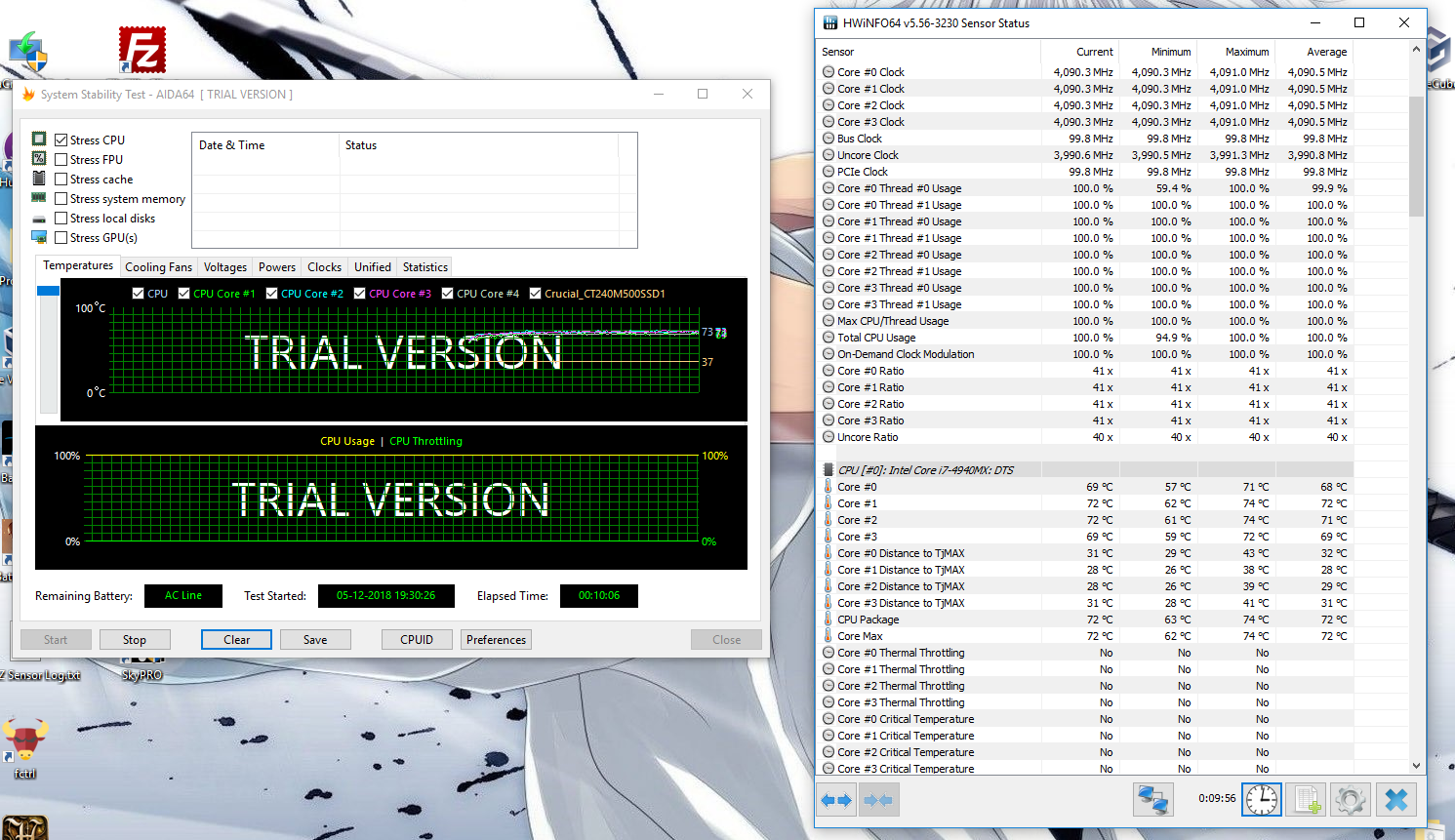Enable the Stress GPU(s) checkbox
Screen dimensions: 1455x840
coord(61,238)
